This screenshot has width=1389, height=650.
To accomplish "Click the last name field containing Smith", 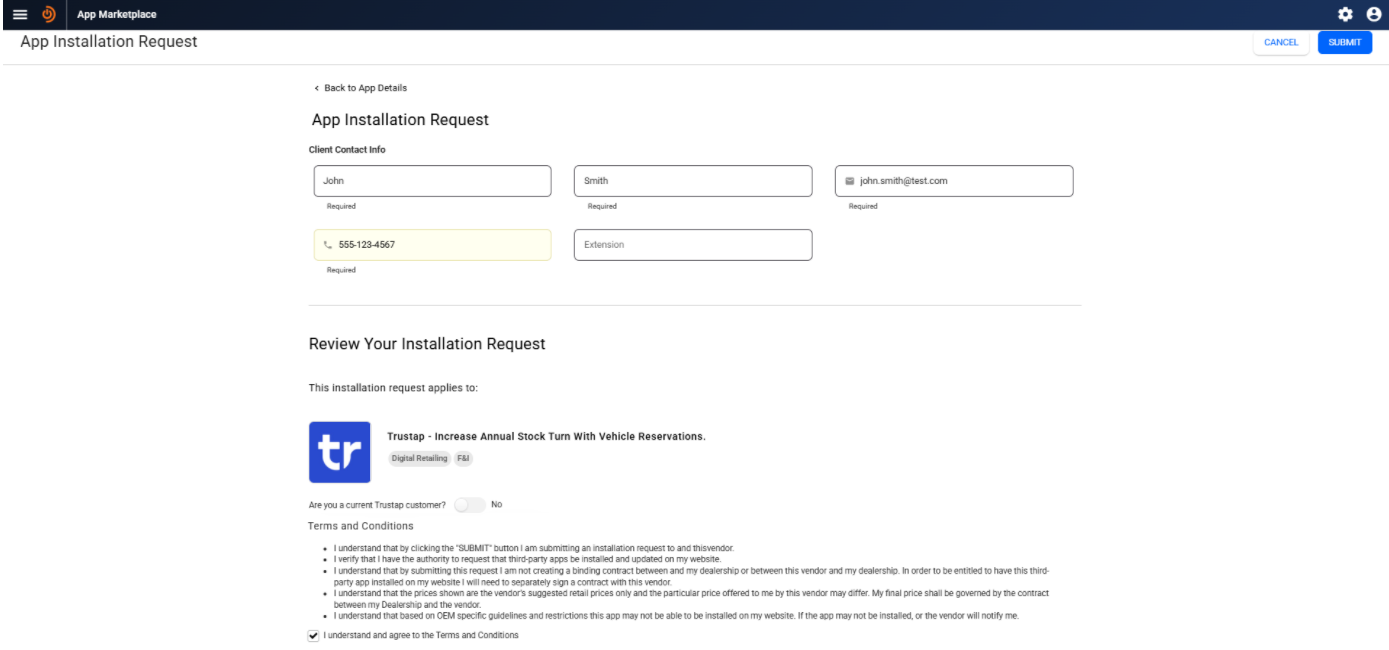I will tap(693, 181).
